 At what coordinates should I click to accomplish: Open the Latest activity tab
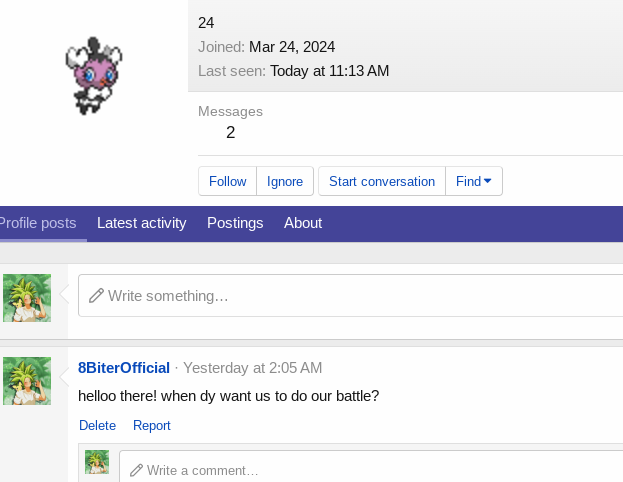(141, 223)
